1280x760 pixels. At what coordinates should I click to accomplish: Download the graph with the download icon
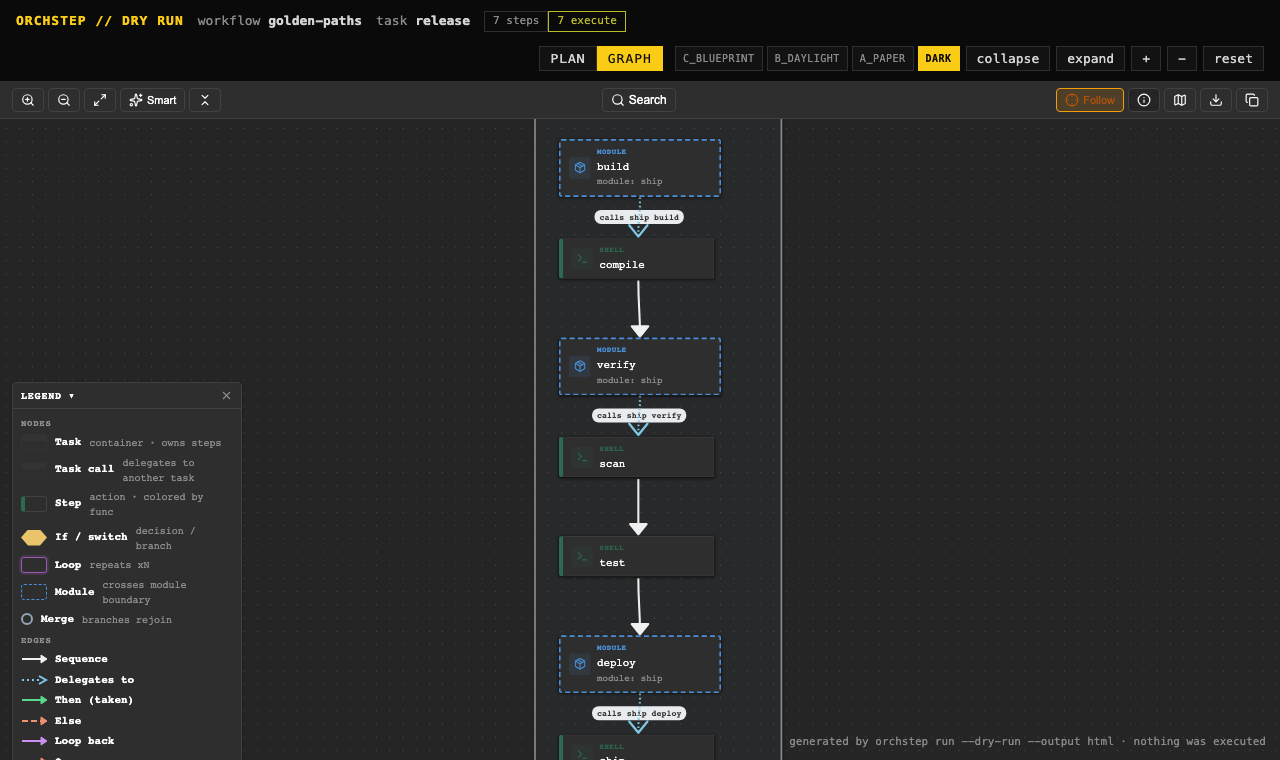1216,100
